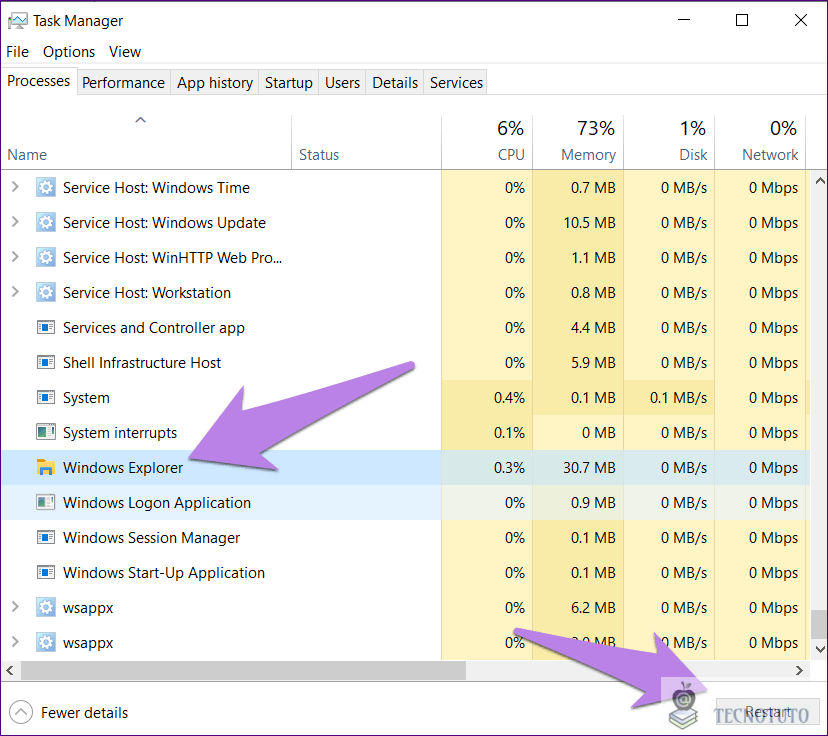Viewport: 828px width, 736px height.
Task: Expand Service Host: Windows Update row
Action: pos(15,222)
